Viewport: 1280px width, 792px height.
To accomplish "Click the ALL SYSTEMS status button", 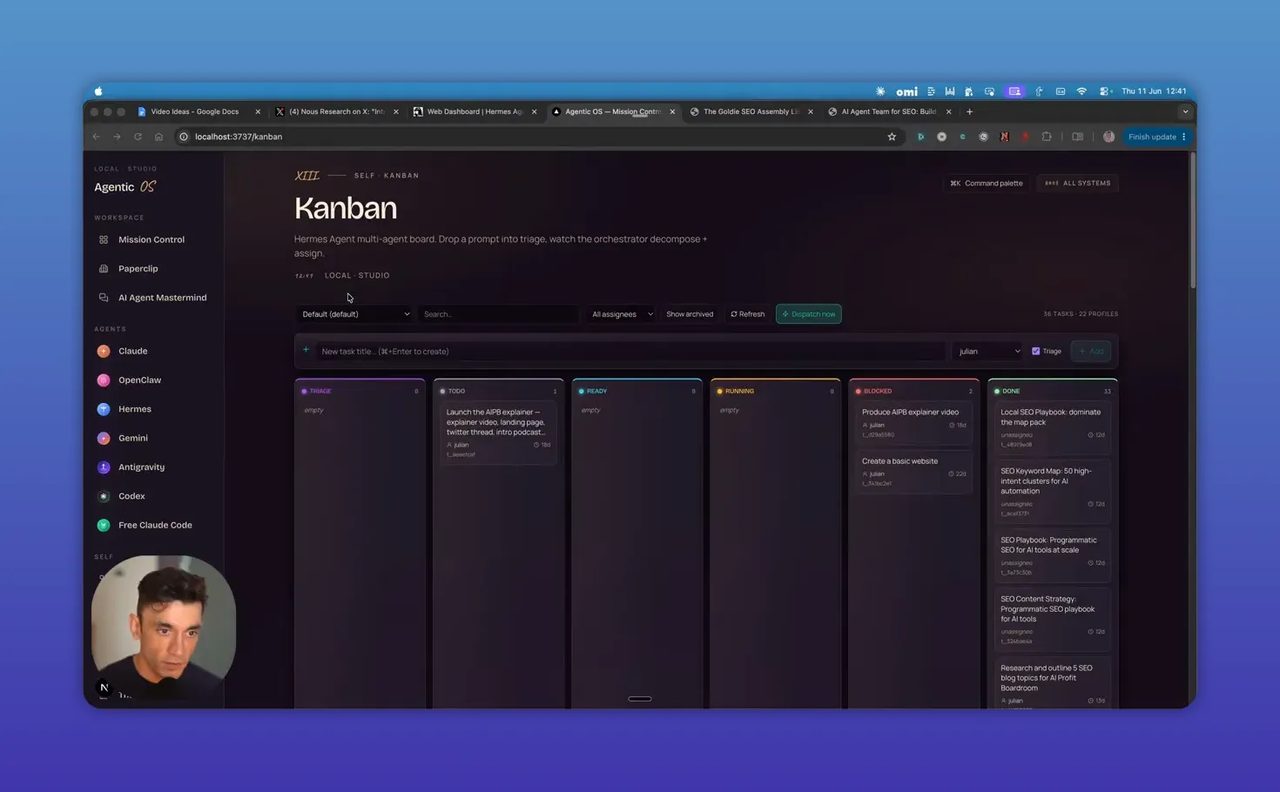I will [1078, 183].
